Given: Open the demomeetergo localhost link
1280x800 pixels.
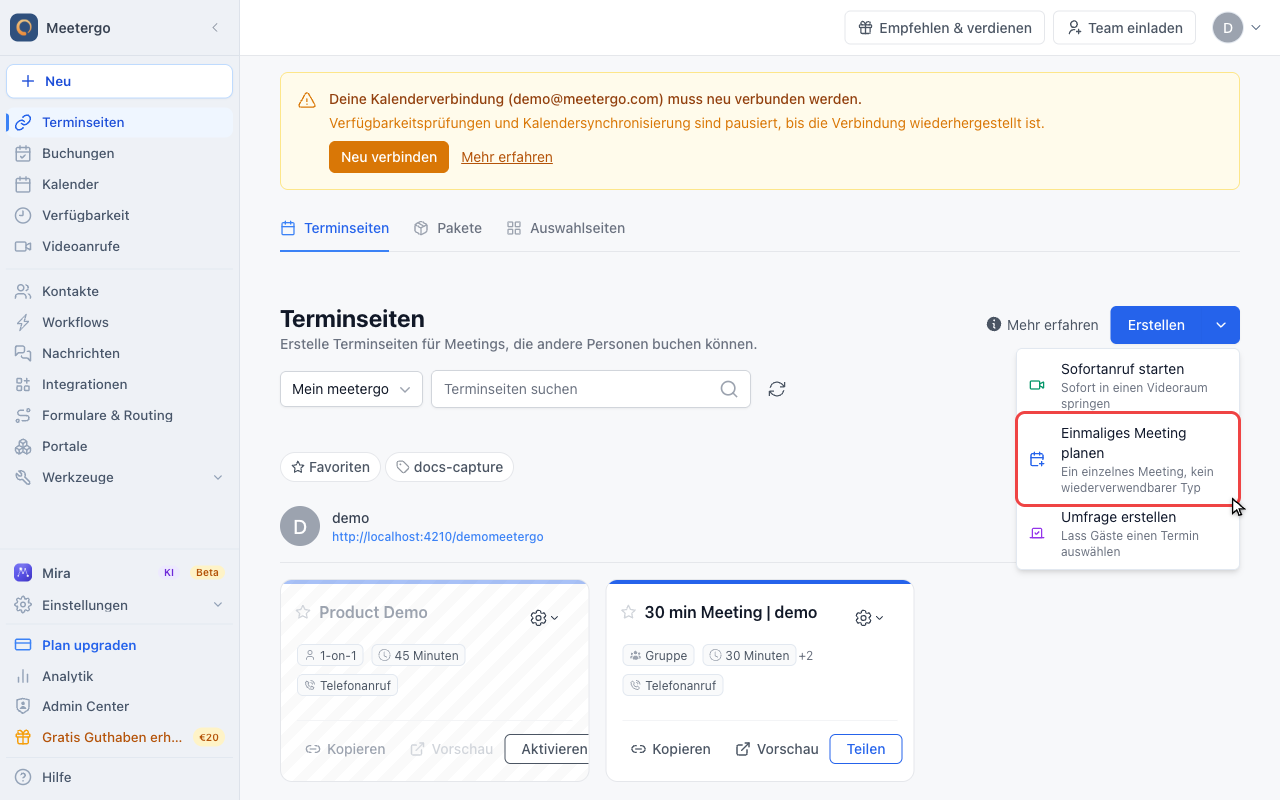Looking at the screenshot, I should [438, 537].
